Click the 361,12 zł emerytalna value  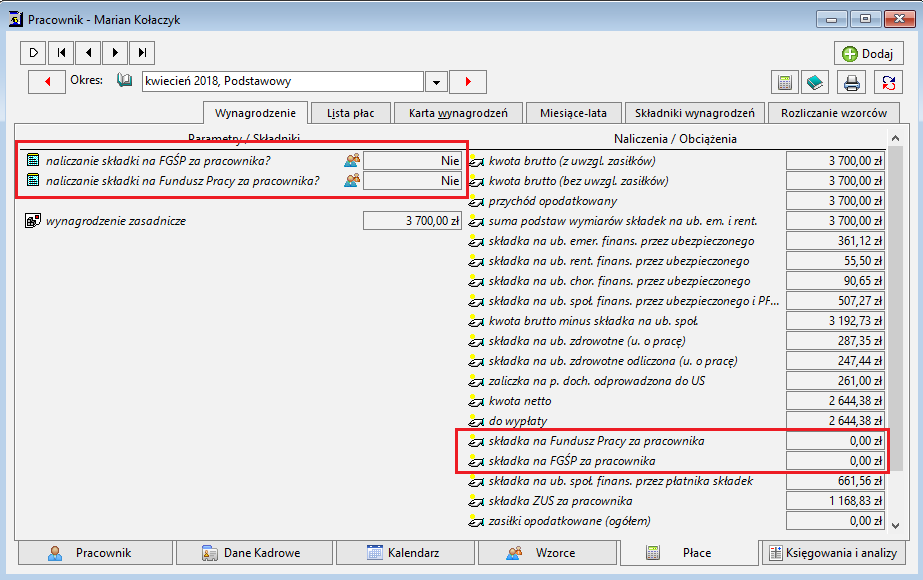[x=835, y=241]
